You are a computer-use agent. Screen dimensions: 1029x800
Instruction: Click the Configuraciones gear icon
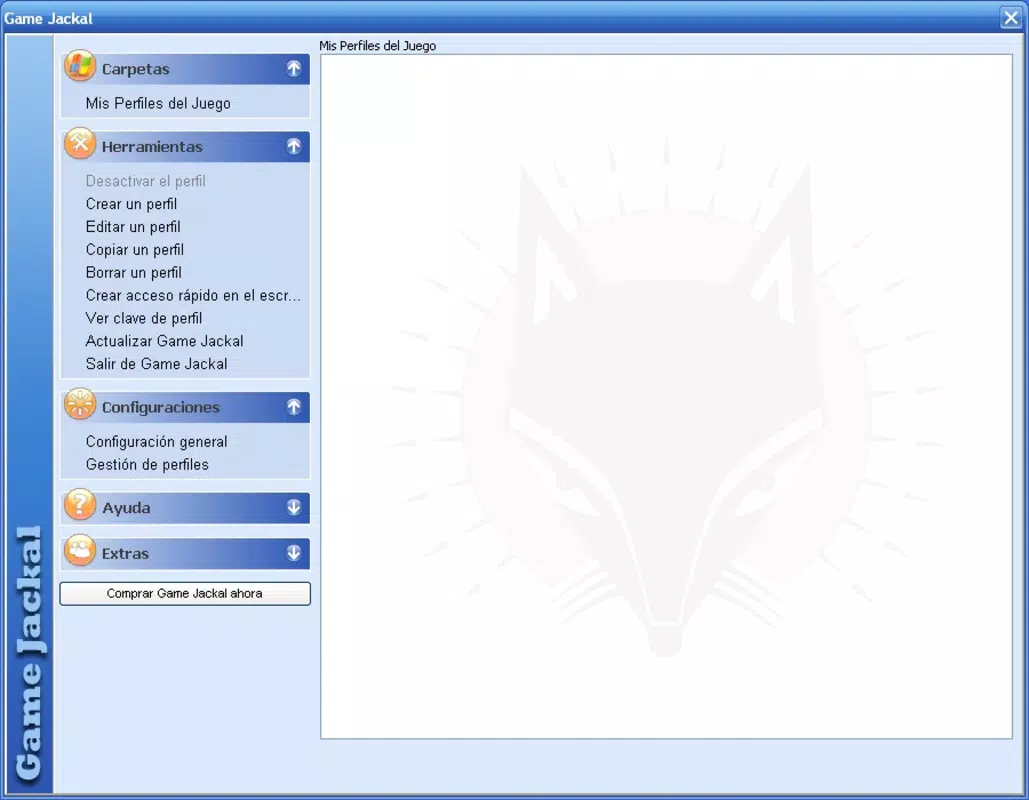point(80,404)
